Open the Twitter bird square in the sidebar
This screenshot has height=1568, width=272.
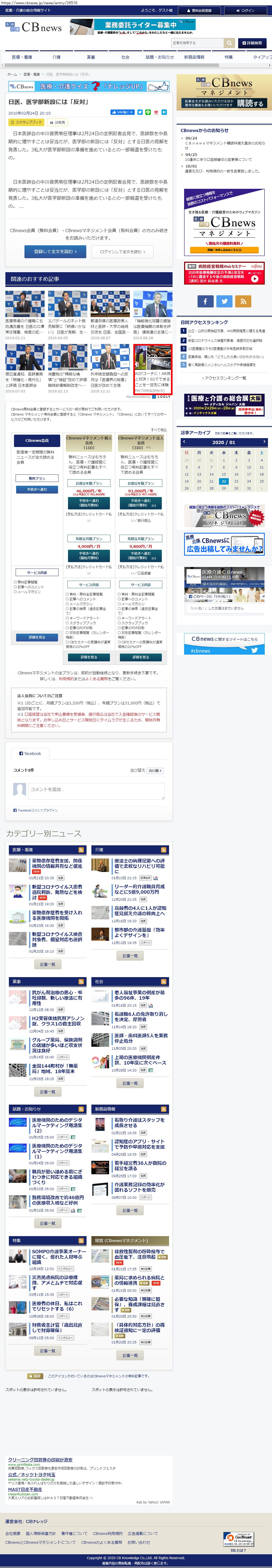coord(224,301)
